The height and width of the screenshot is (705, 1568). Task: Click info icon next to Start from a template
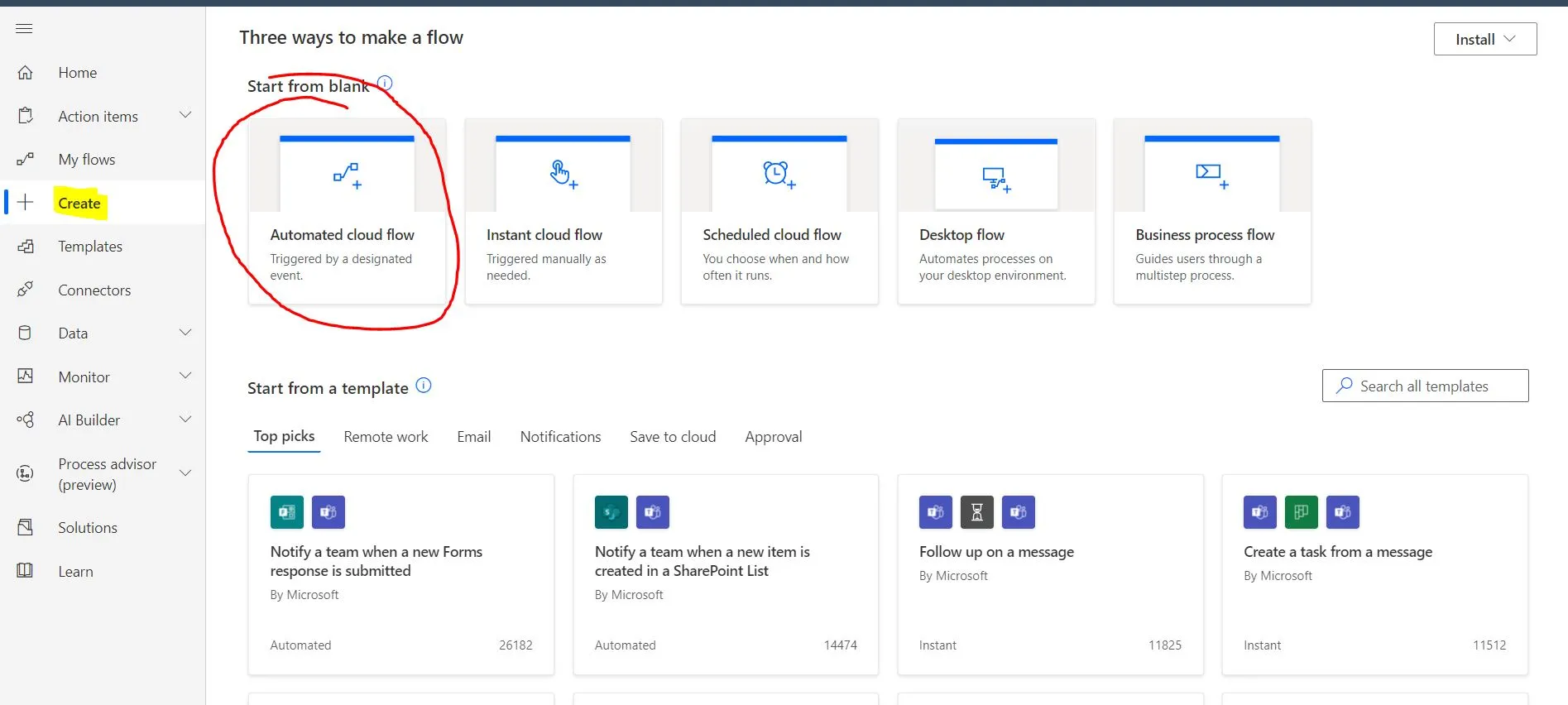[x=424, y=386]
